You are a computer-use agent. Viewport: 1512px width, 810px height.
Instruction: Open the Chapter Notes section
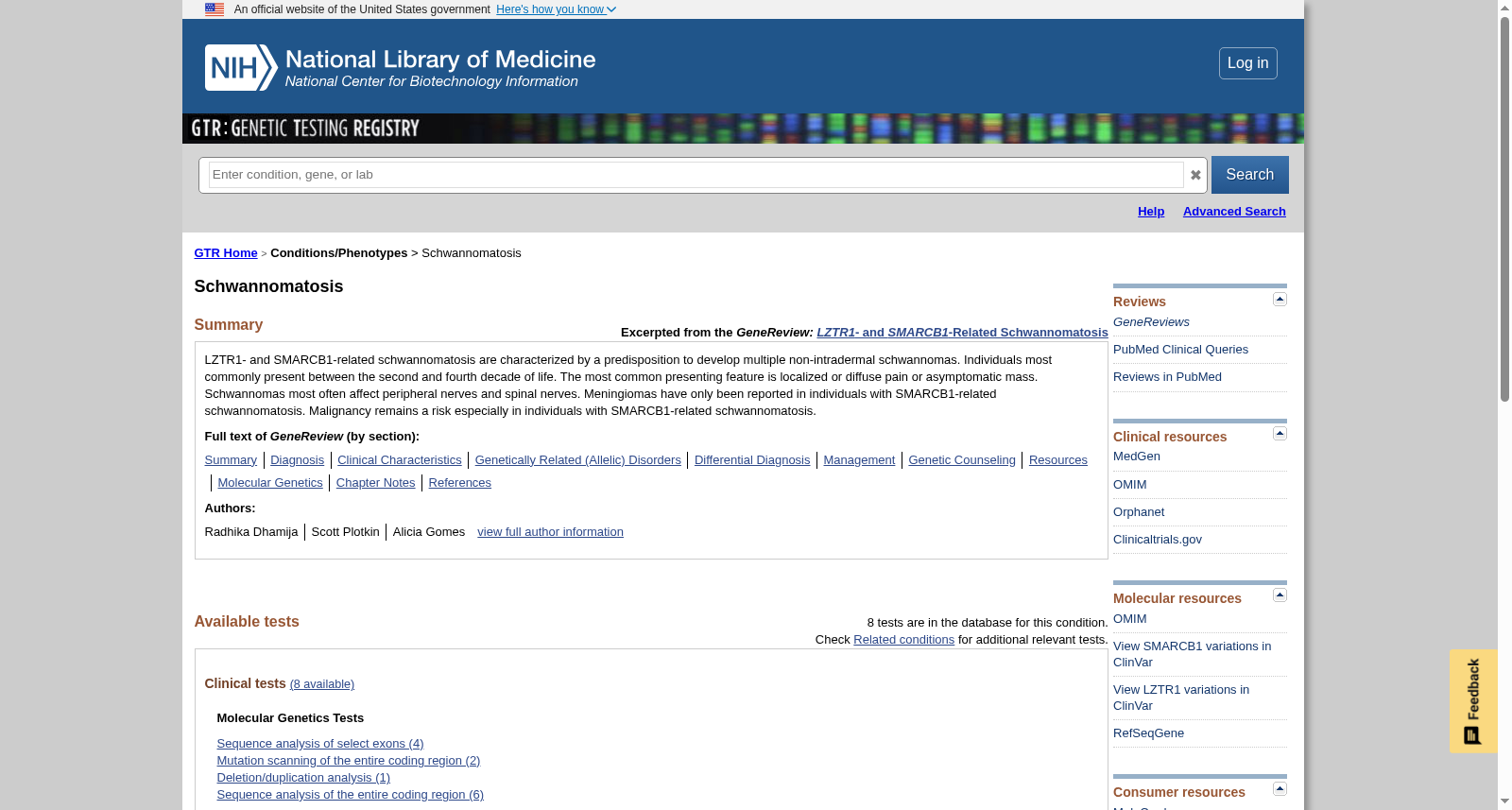tap(376, 483)
